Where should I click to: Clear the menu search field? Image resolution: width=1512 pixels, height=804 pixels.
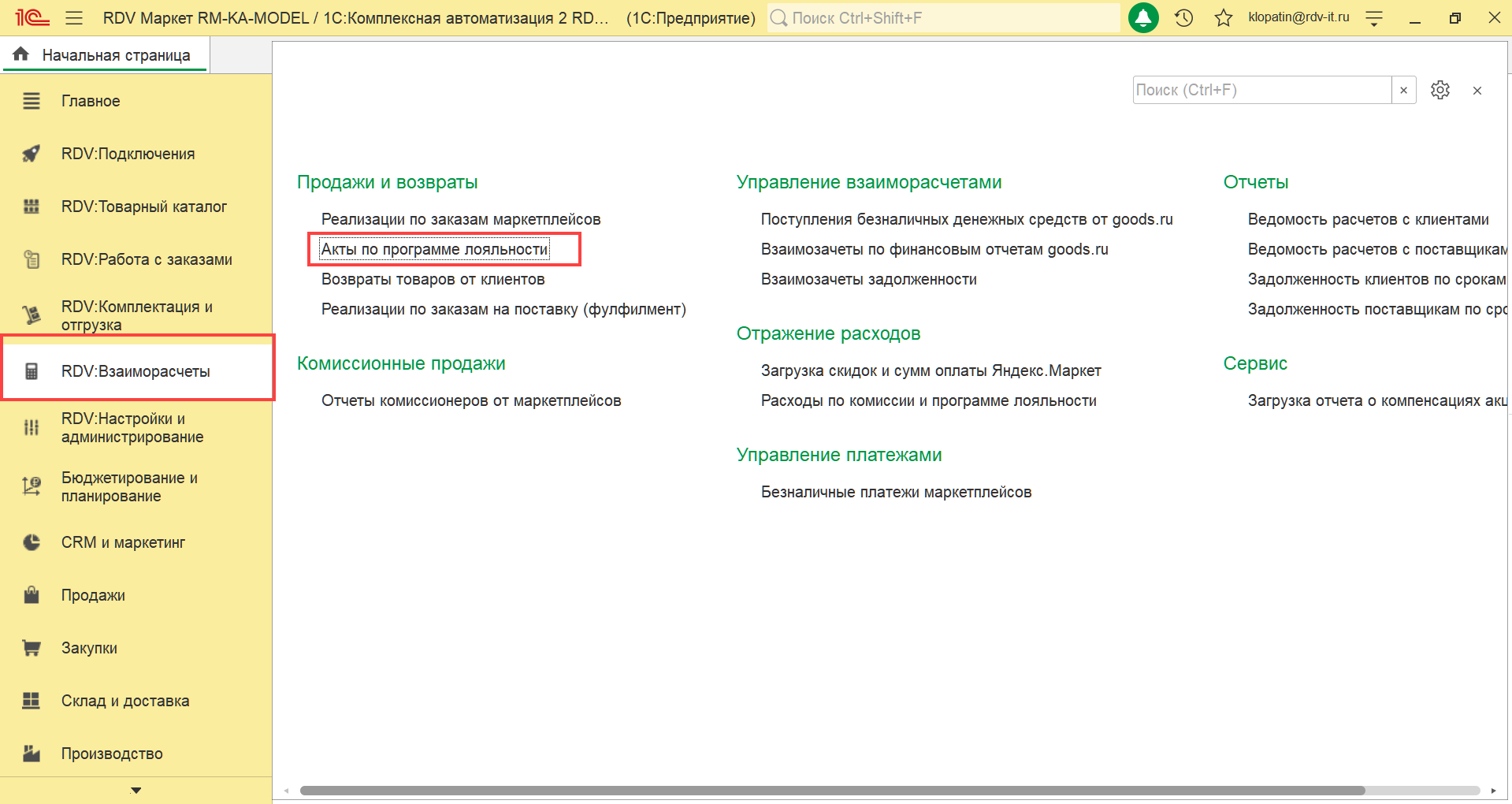click(x=1404, y=90)
